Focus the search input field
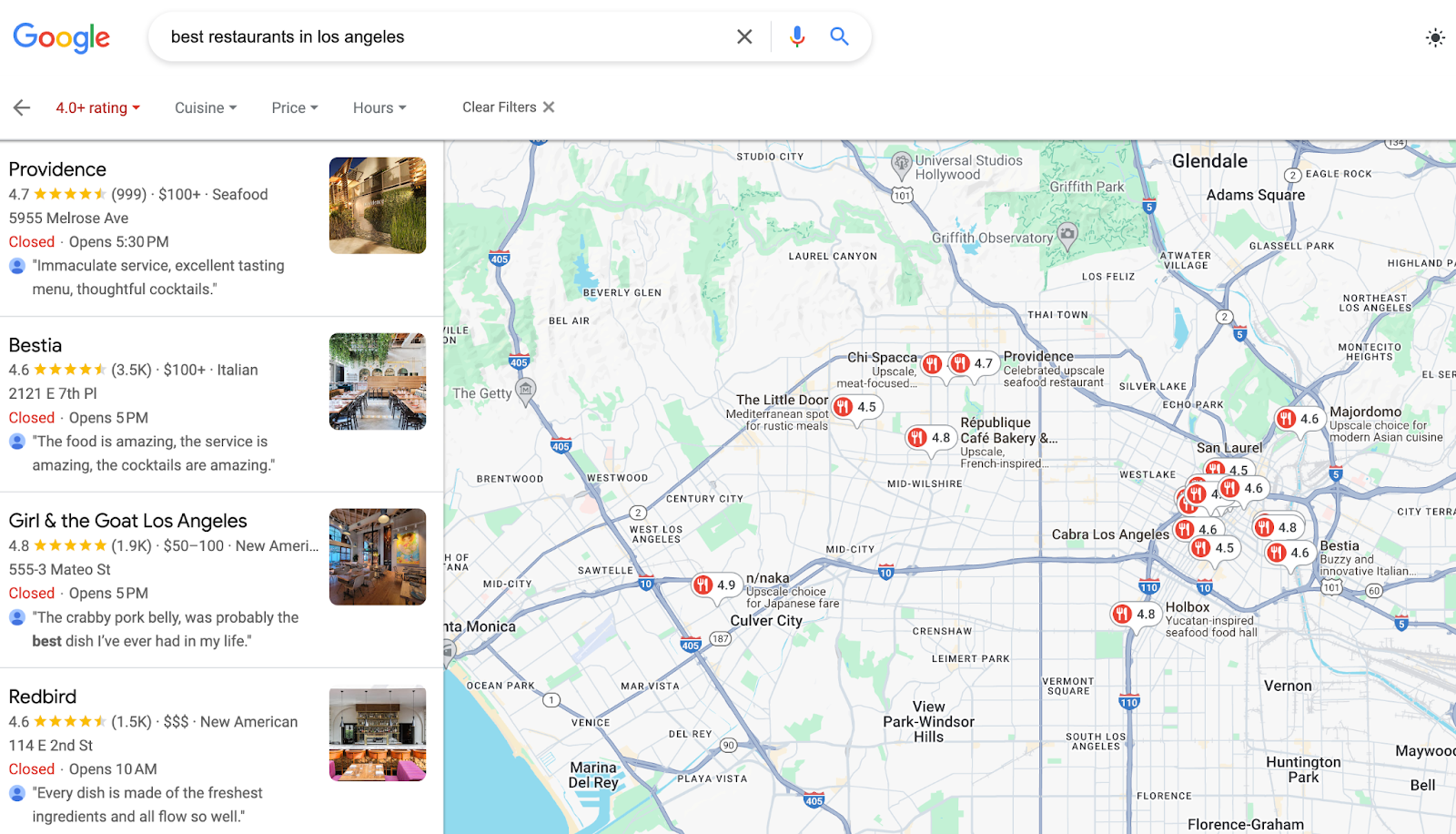The image size is (1456, 834). (x=446, y=36)
